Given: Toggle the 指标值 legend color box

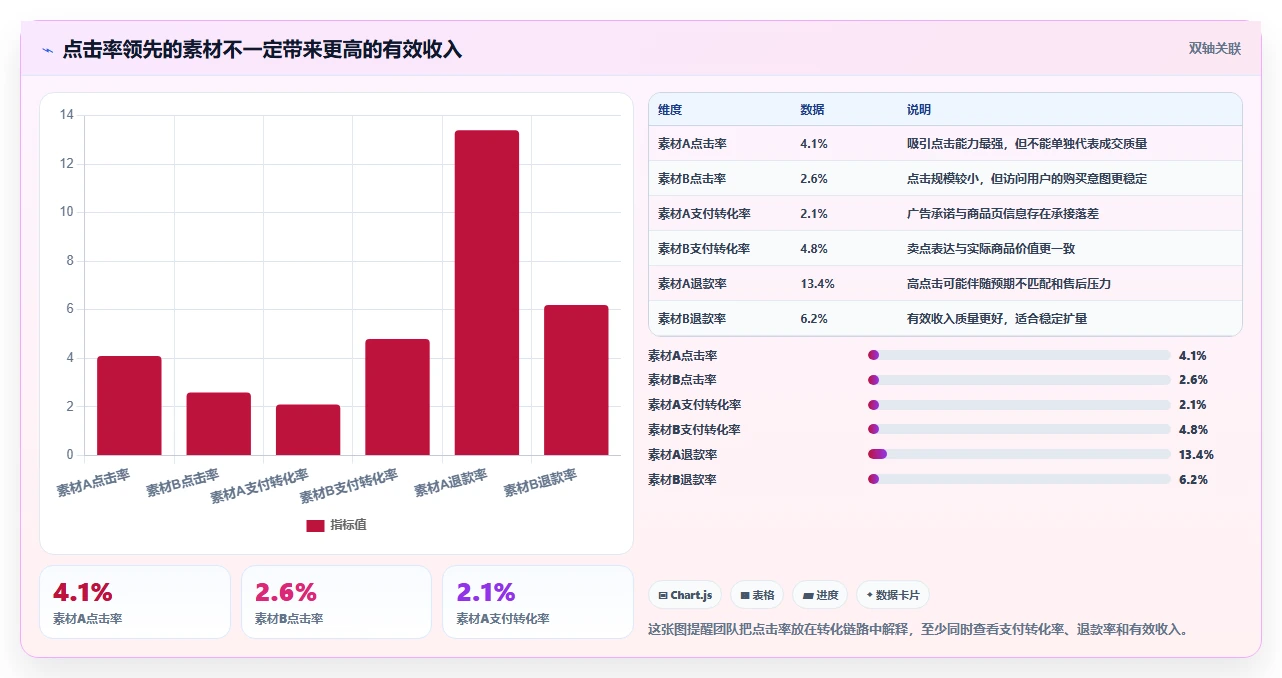Looking at the screenshot, I should tap(315, 525).
